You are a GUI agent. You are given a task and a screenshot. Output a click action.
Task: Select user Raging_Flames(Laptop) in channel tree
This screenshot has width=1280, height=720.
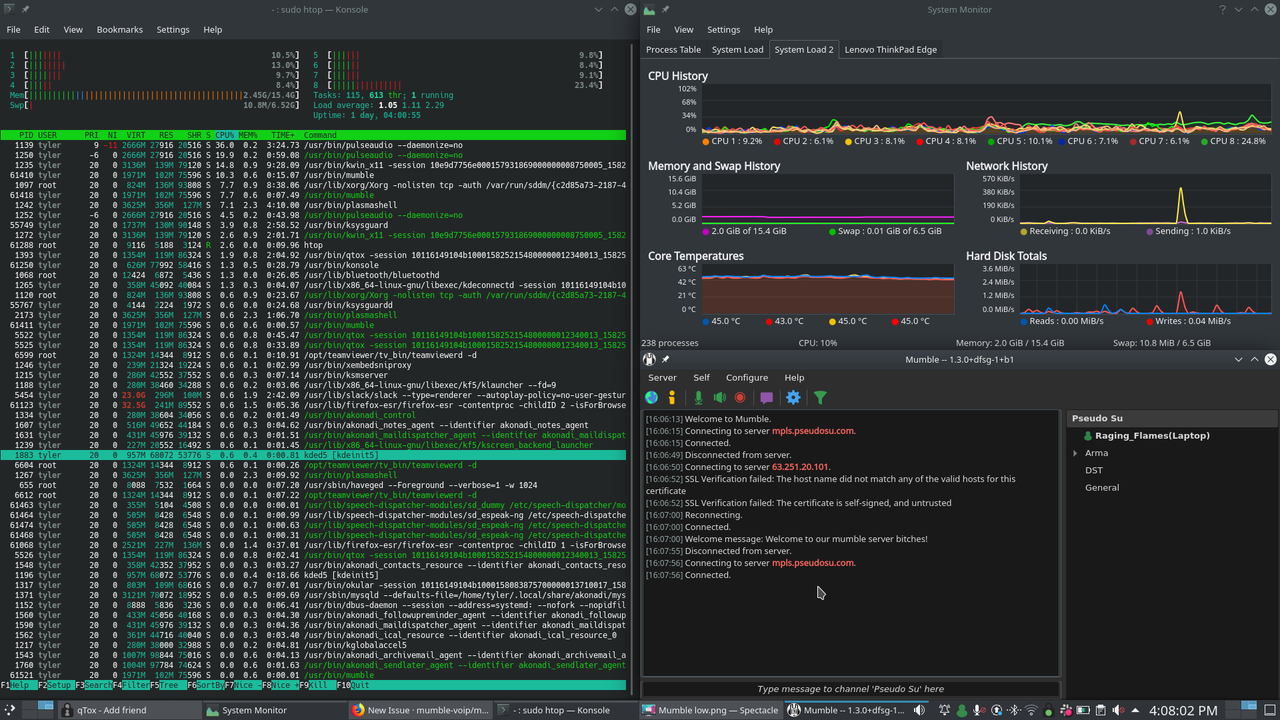click(x=1152, y=436)
